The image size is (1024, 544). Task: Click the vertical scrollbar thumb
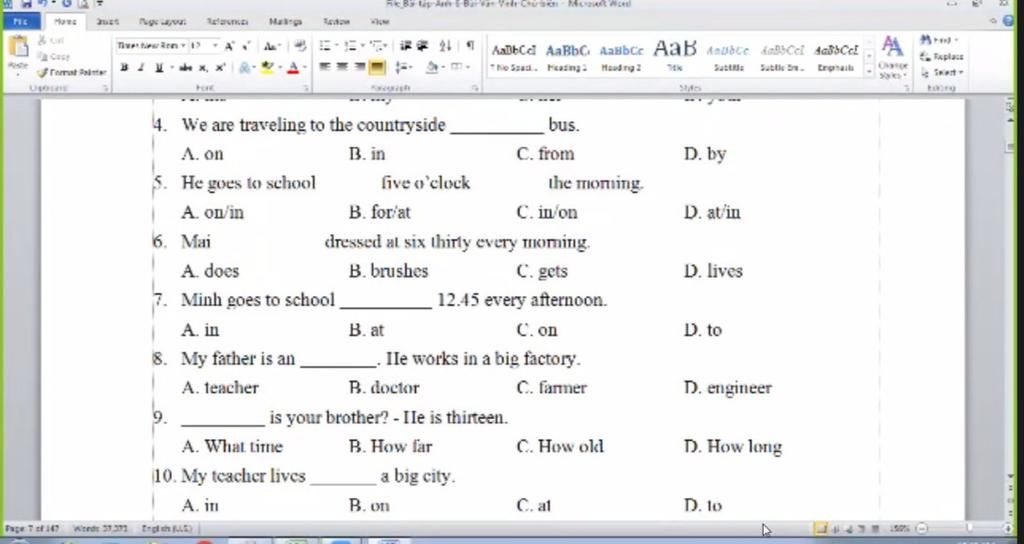pos(1009,148)
